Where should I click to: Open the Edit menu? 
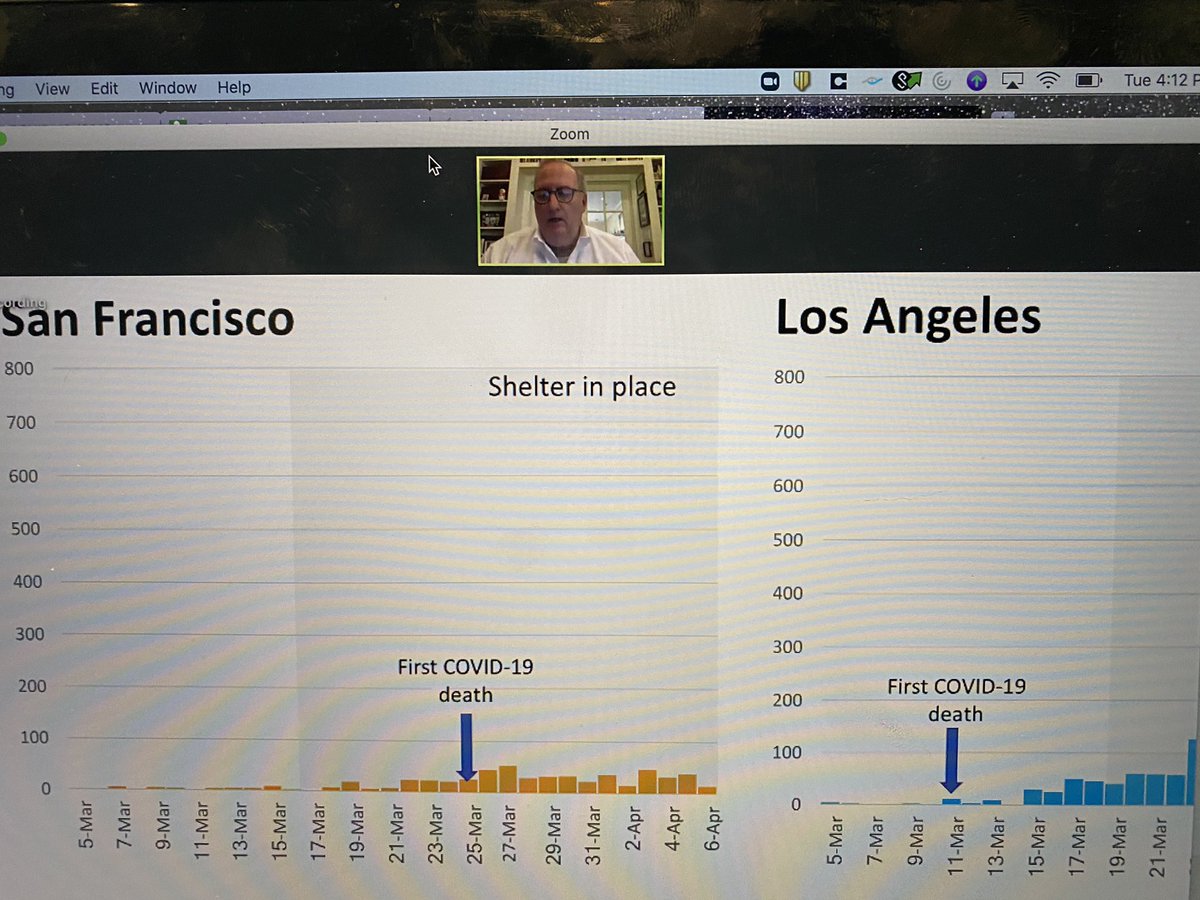[x=104, y=88]
